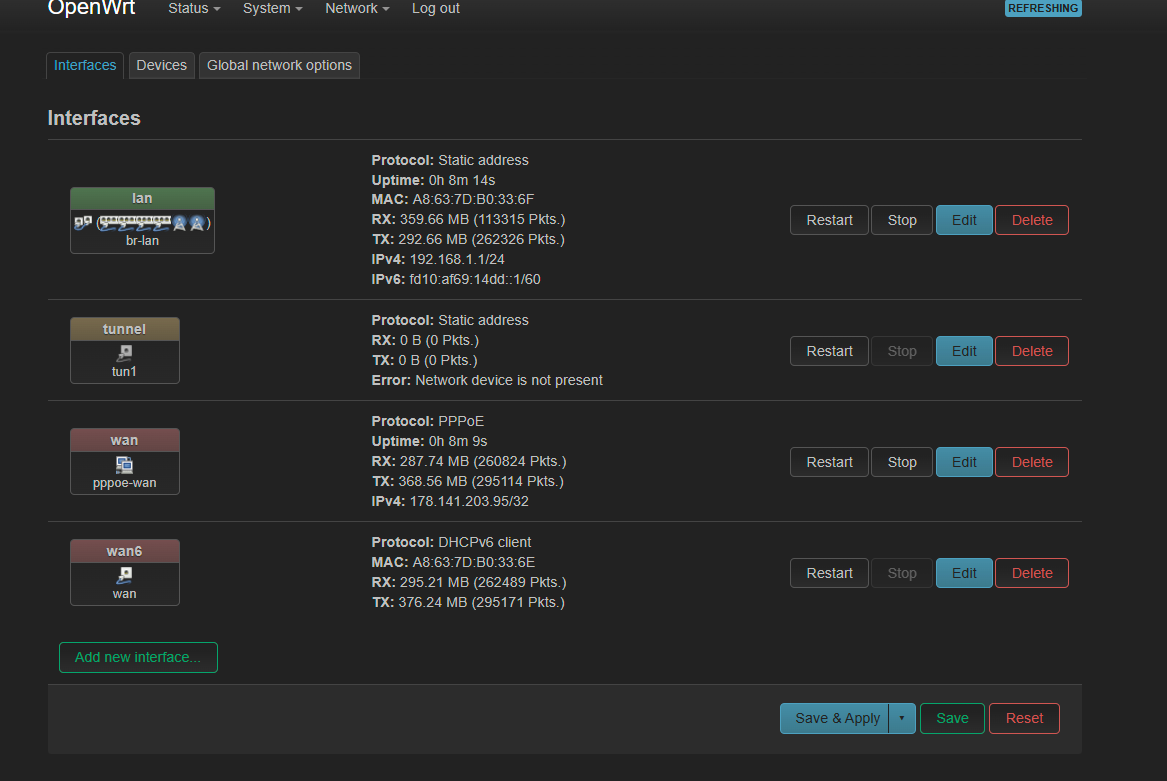Screen dimensions: 1167x781
Task: Click the rightmost wireless tower icon in lan box
Action: click(x=197, y=223)
